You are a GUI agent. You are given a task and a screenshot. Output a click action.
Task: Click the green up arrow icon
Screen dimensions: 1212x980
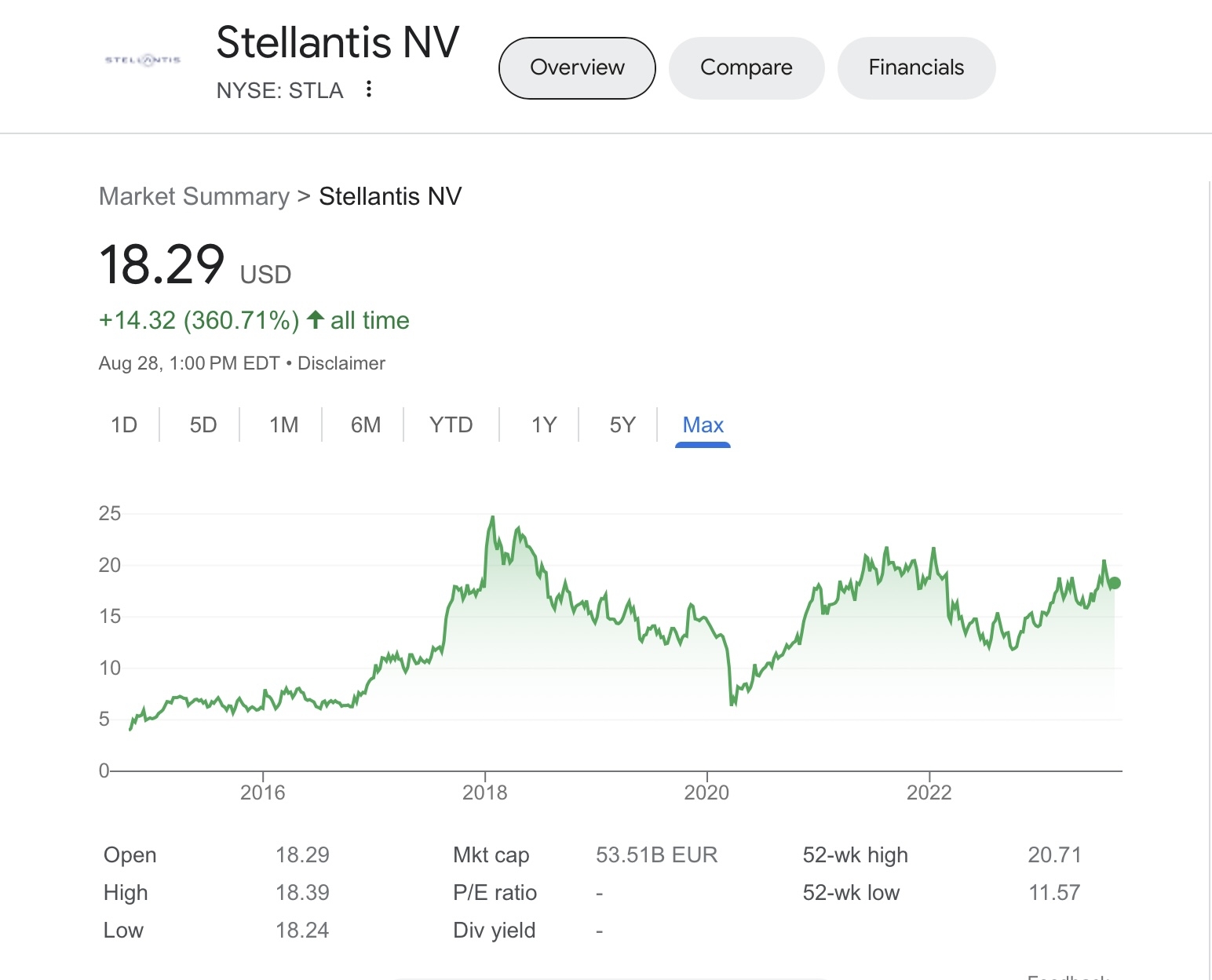pos(316,320)
